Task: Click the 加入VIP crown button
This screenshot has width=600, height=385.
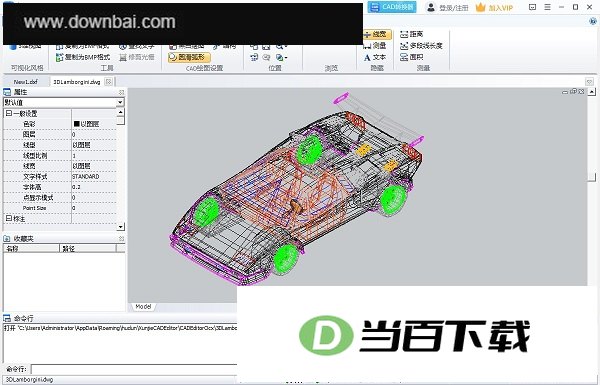Action: pyautogui.click(x=494, y=7)
